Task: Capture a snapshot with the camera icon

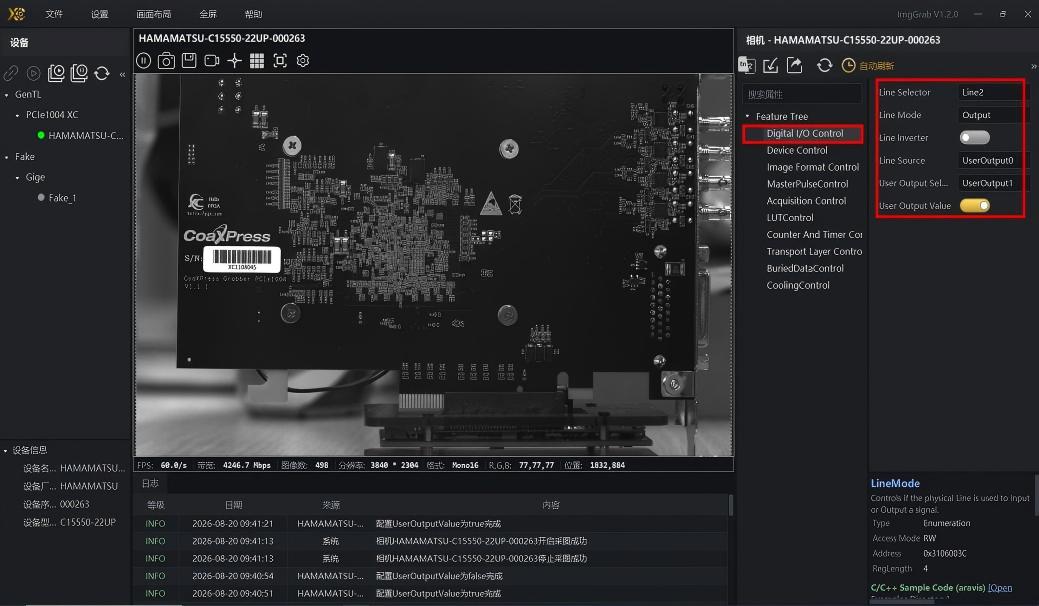Action: [166, 61]
